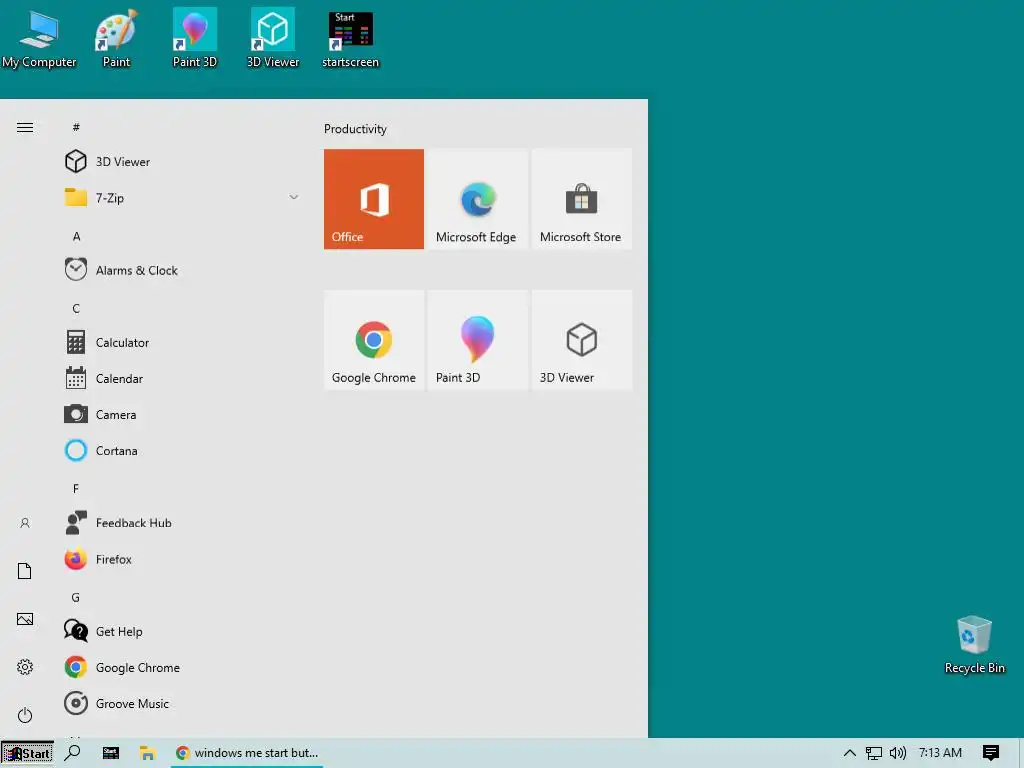The image size is (1024, 768).
Task: Open the Microsoft Store tile
Action: point(582,199)
